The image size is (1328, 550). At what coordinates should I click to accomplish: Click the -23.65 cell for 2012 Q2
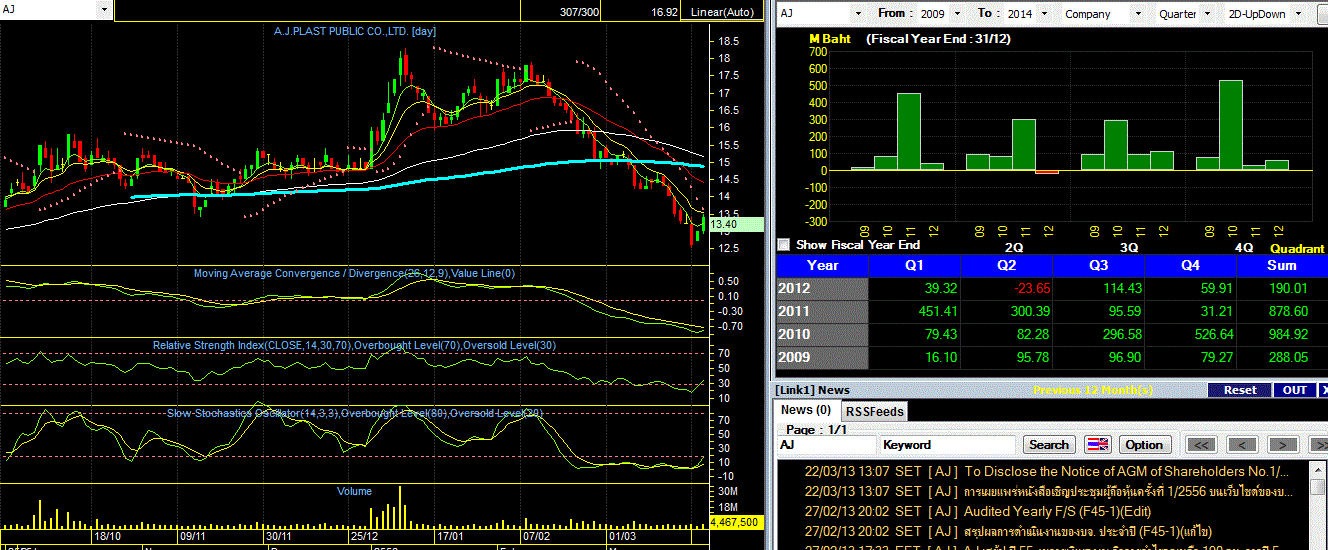(1006, 289)
